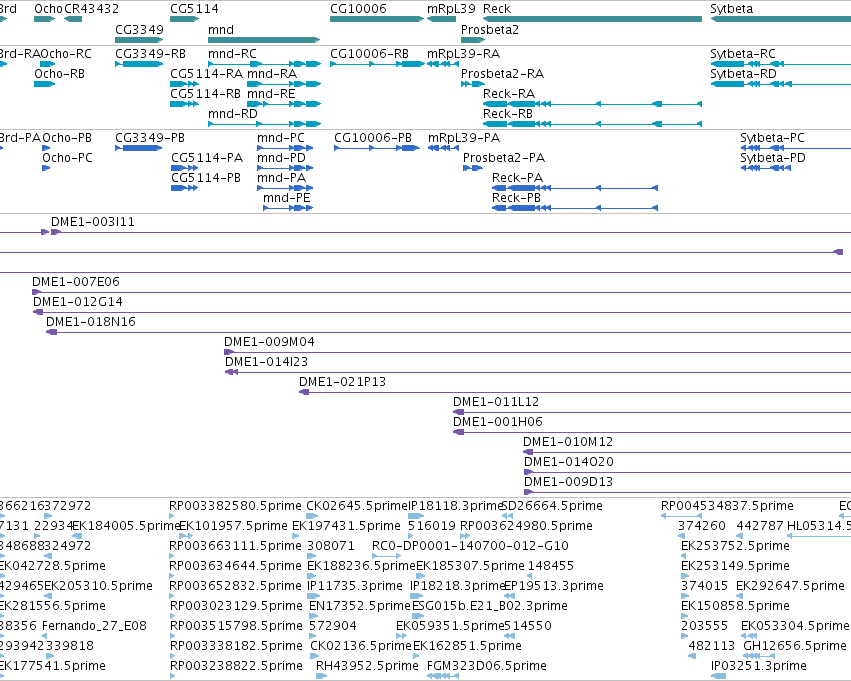
Task: Click the Reck gene bar glyph
Action: tap(592, 19)
